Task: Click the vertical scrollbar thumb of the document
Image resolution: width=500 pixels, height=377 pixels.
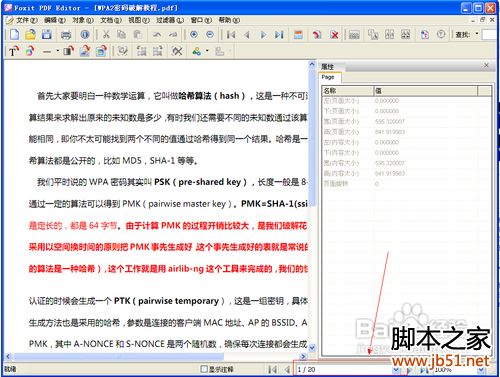Action: pyautogui.click(x=312, y=138)
